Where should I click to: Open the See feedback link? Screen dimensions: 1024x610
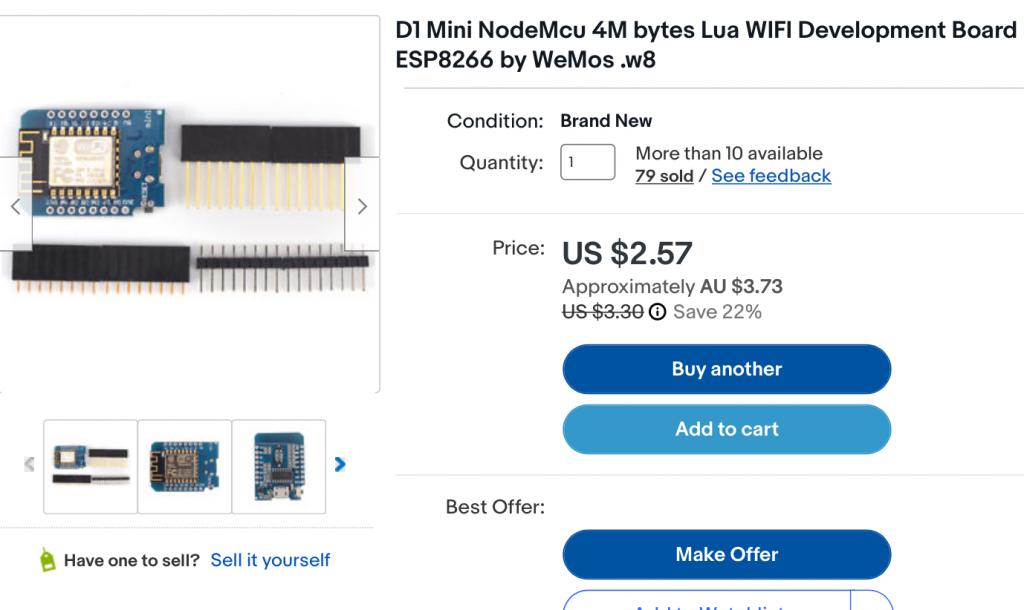pyautogui.click(x=771, y=176)
